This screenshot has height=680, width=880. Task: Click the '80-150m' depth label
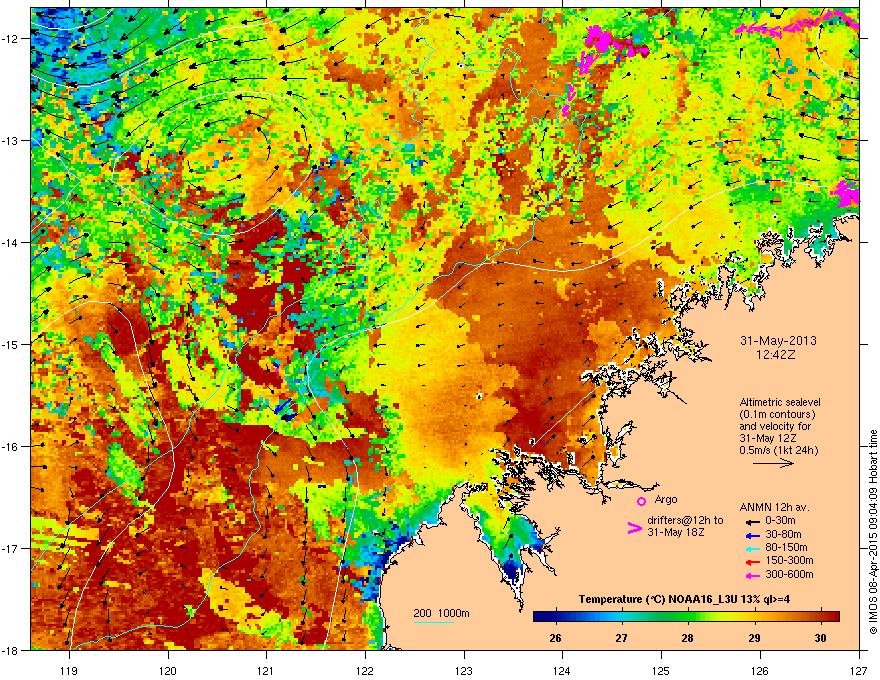tap(786, 547)
